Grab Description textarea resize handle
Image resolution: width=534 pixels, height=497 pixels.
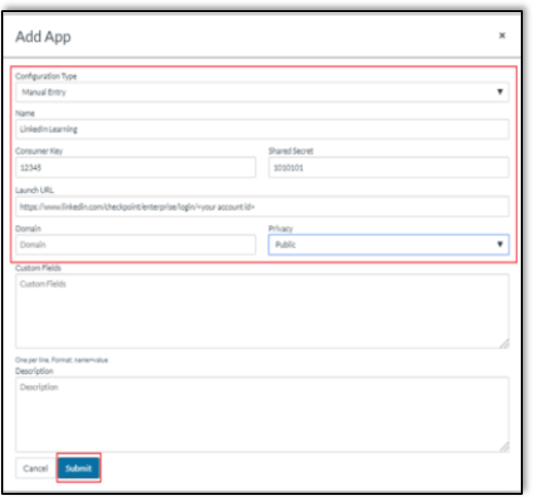click(x=504, y=447)
